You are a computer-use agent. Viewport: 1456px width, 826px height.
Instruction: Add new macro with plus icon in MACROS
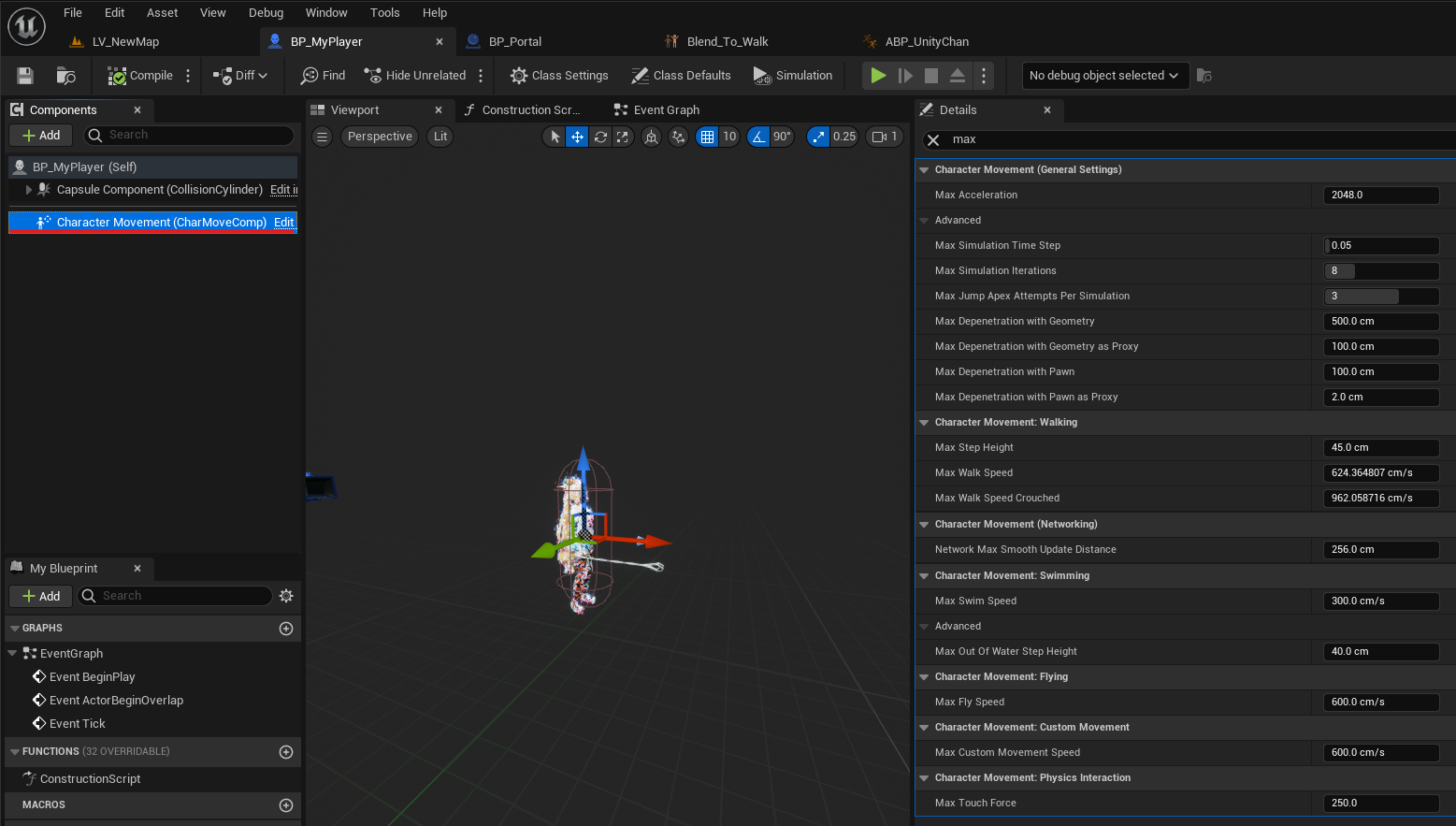(x=286, y=805)
